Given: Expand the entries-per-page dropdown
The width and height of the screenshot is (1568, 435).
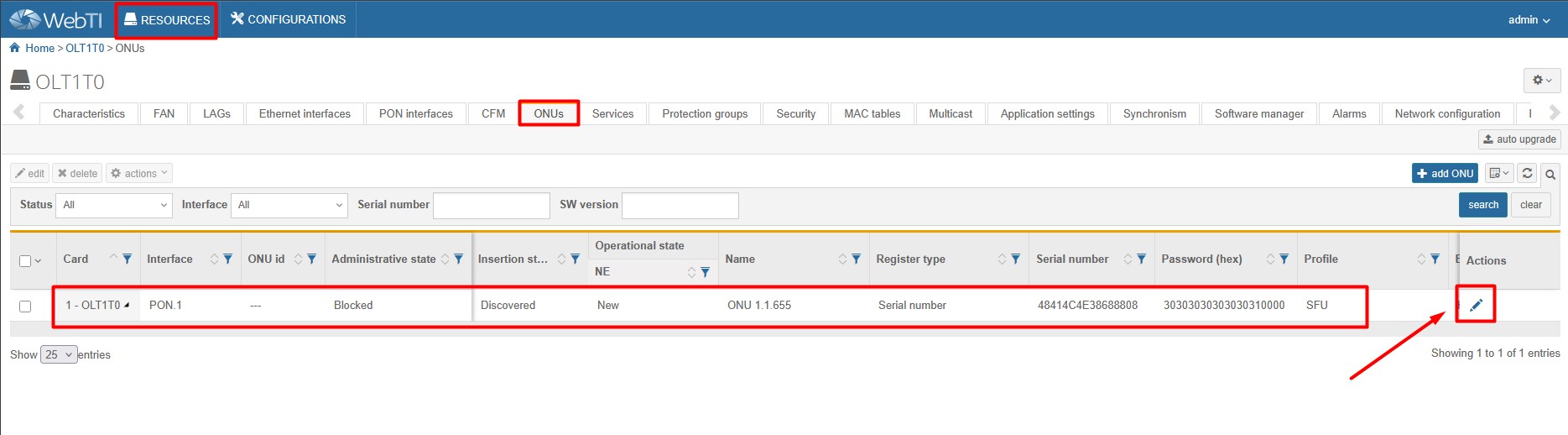Looking at the screenshot, I should click(x=59, y=354).
